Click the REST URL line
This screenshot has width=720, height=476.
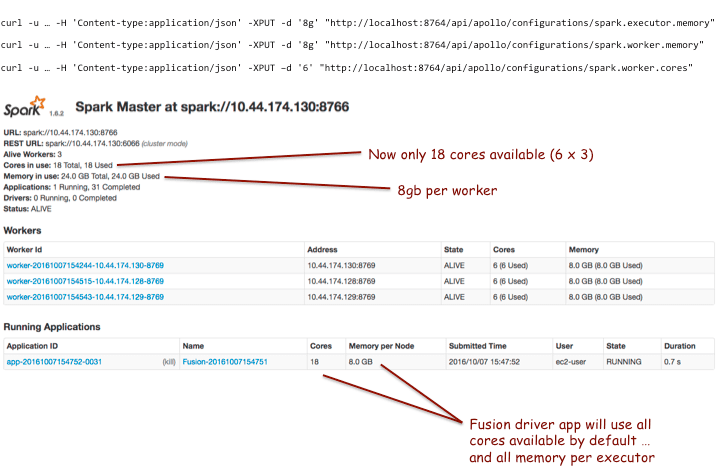(x=96, y=143)
